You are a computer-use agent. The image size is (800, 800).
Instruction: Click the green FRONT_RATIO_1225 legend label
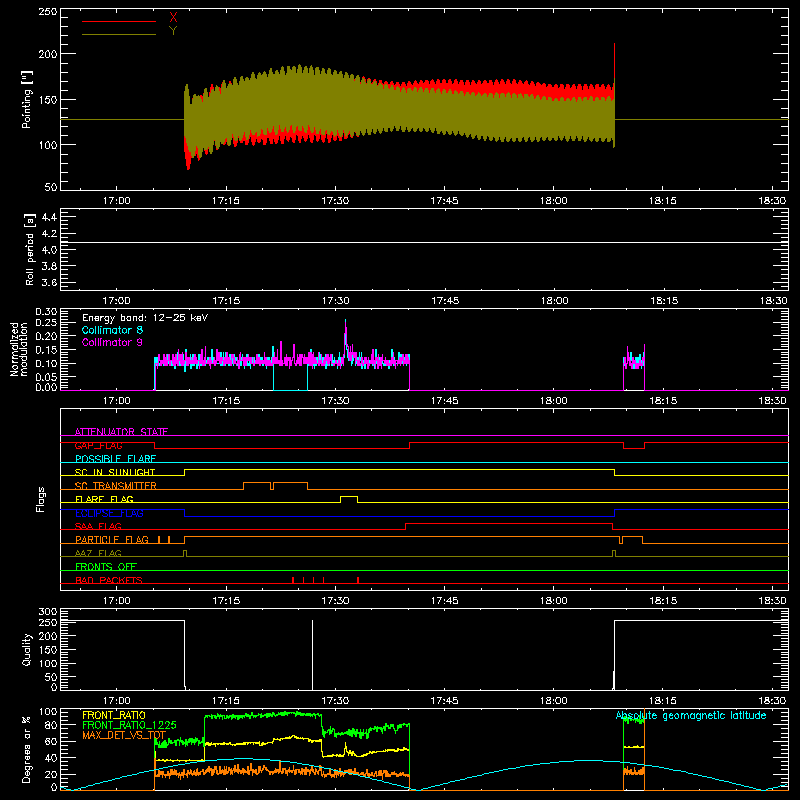[x=130, y=725]
